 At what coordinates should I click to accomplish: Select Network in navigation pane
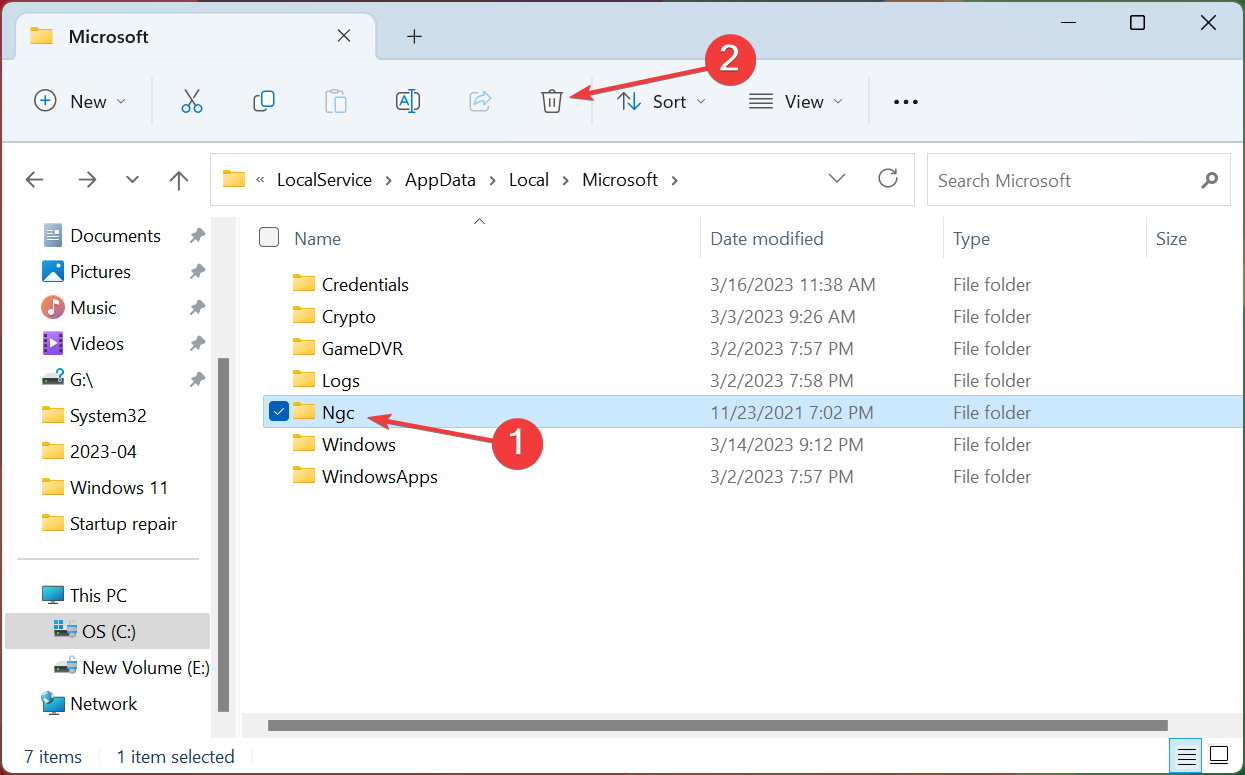pyautogui.click(x=103, y=704)
